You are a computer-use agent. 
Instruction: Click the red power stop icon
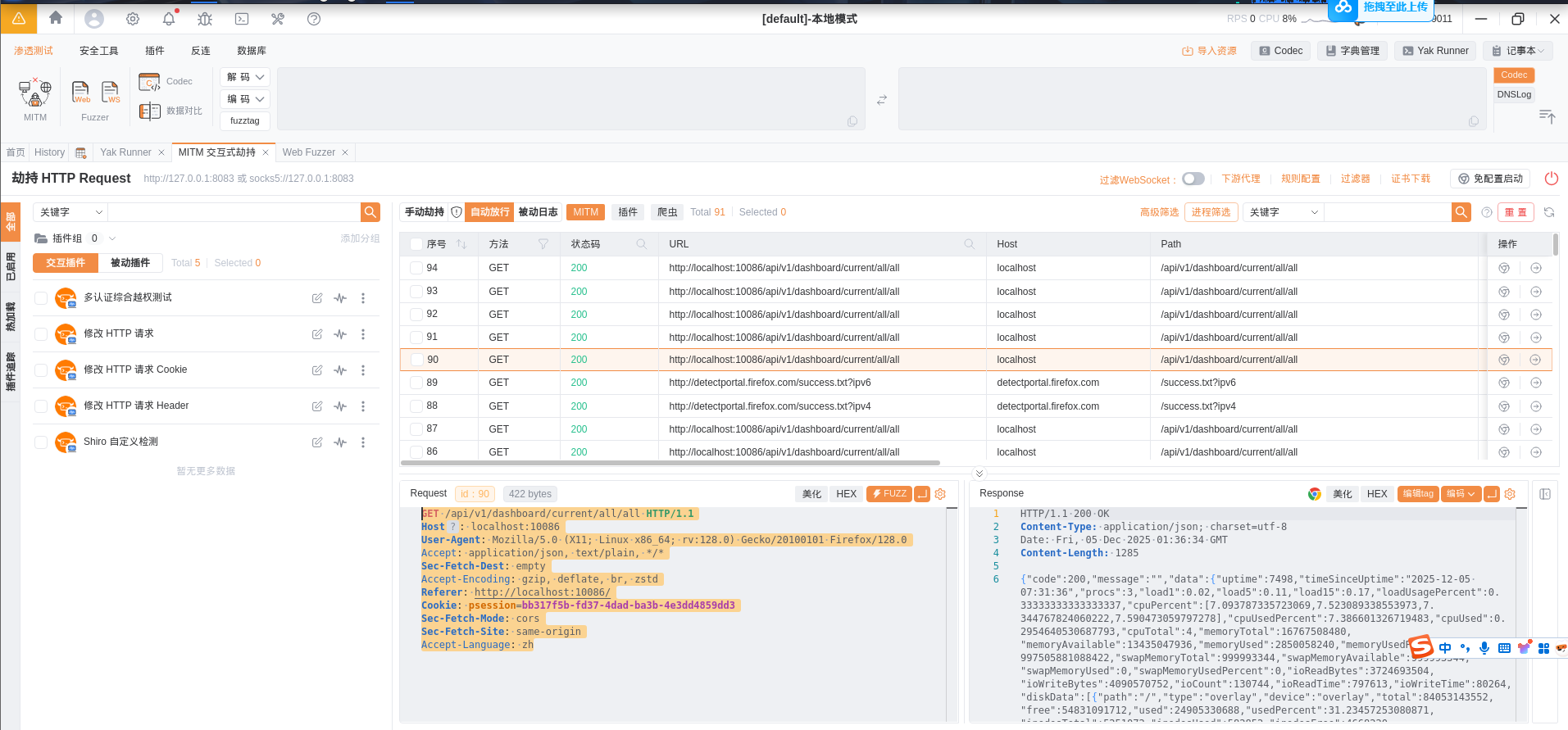click(x=1551, y=179)
